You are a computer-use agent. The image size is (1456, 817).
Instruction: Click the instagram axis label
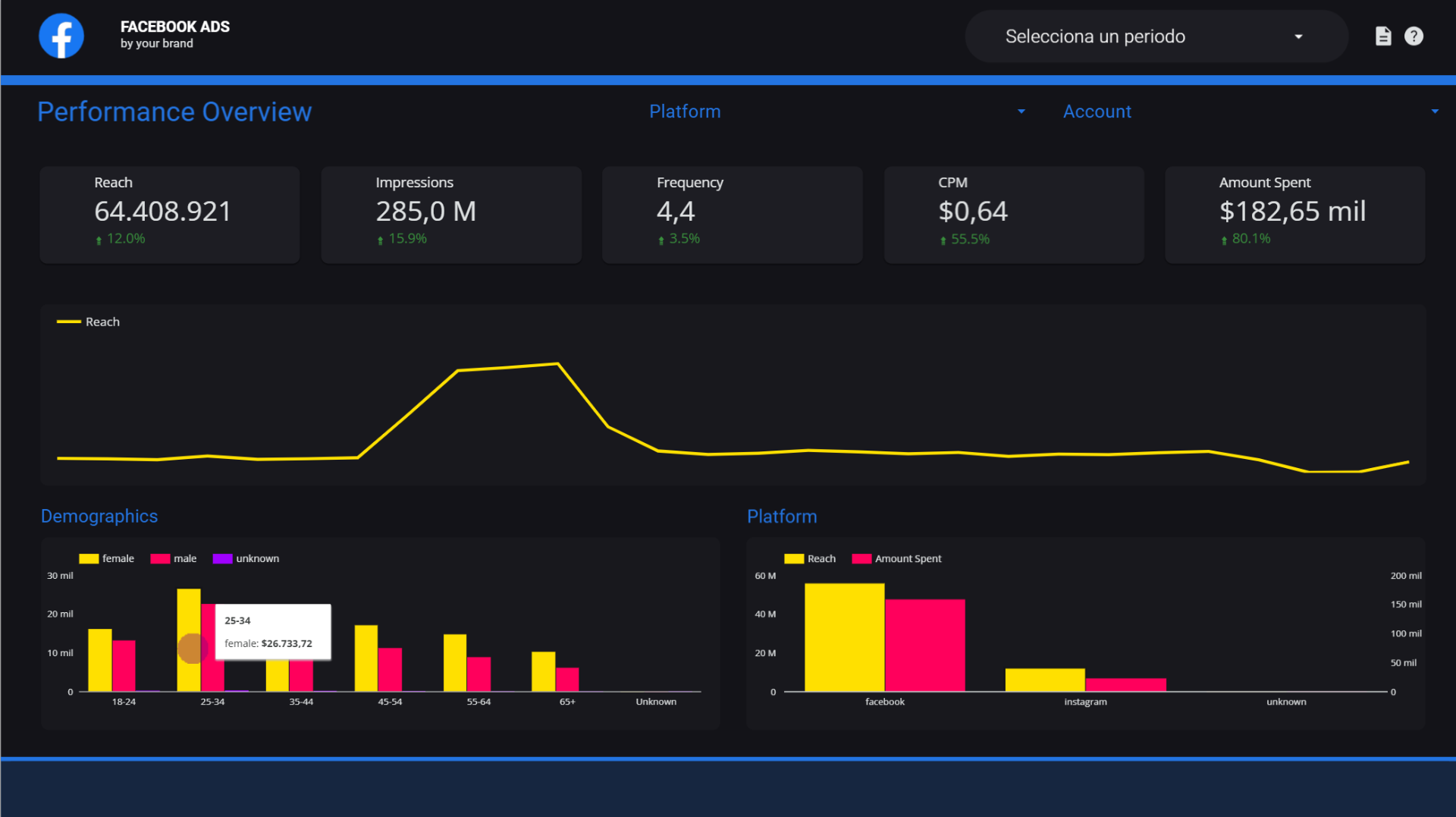(1085, 702)
